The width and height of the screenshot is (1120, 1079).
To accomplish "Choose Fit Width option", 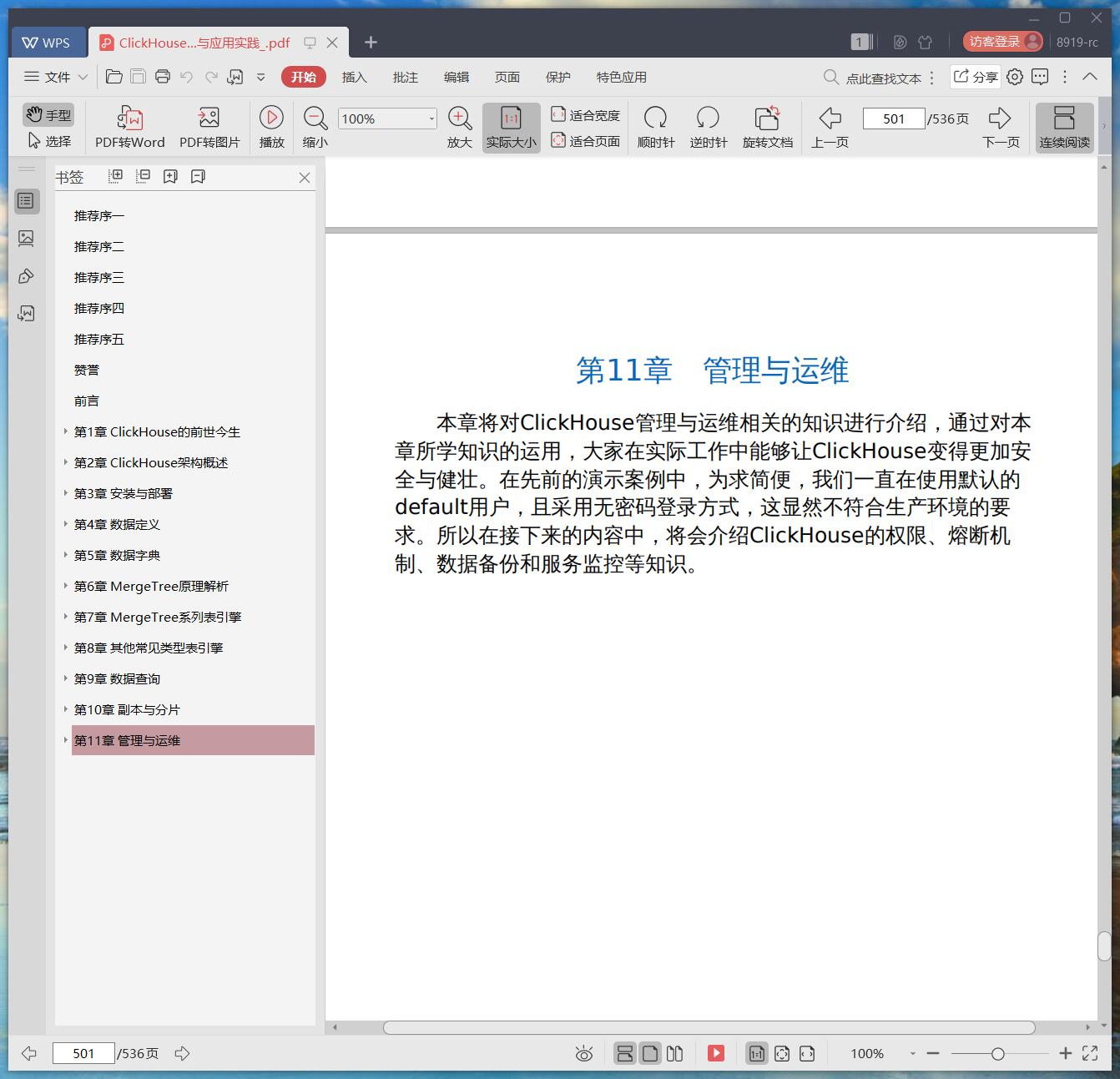I will (x=585, y=115).
